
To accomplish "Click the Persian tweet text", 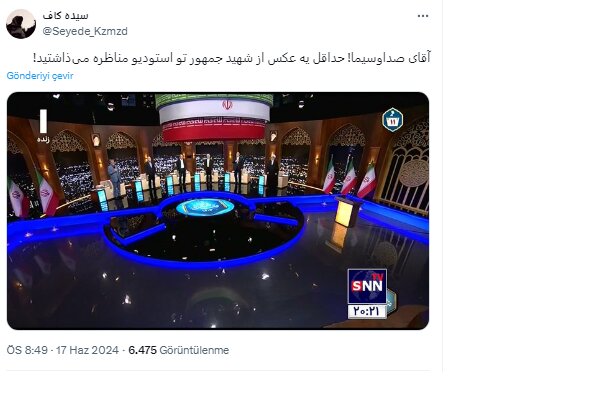I will pyautogui.click(x=232, y=58).
